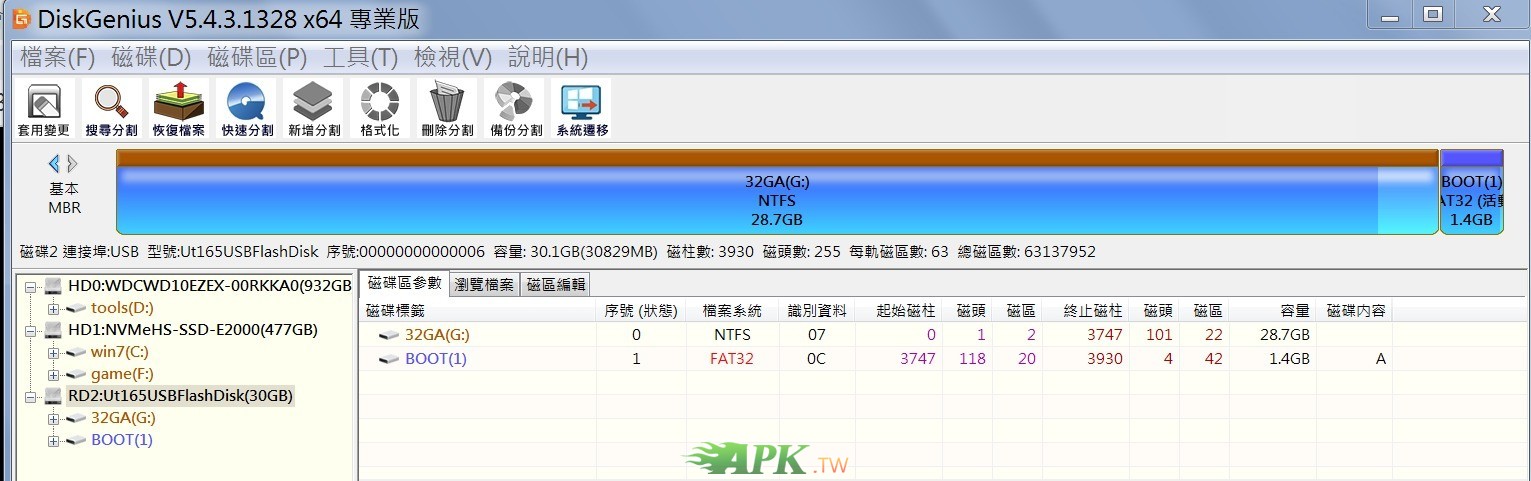
Task: Click drive icon of 32GA(G:) table row
Action: pyautogui.click(x=389, y=335)
